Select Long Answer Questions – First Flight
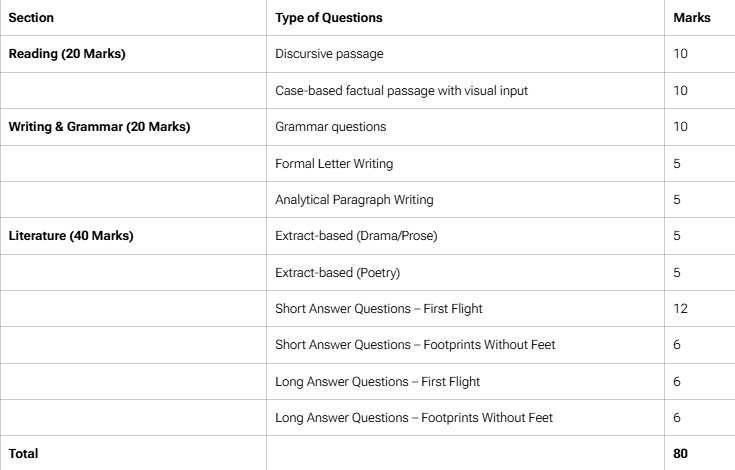This screenshot has width=735, height=470. [377, 381]
